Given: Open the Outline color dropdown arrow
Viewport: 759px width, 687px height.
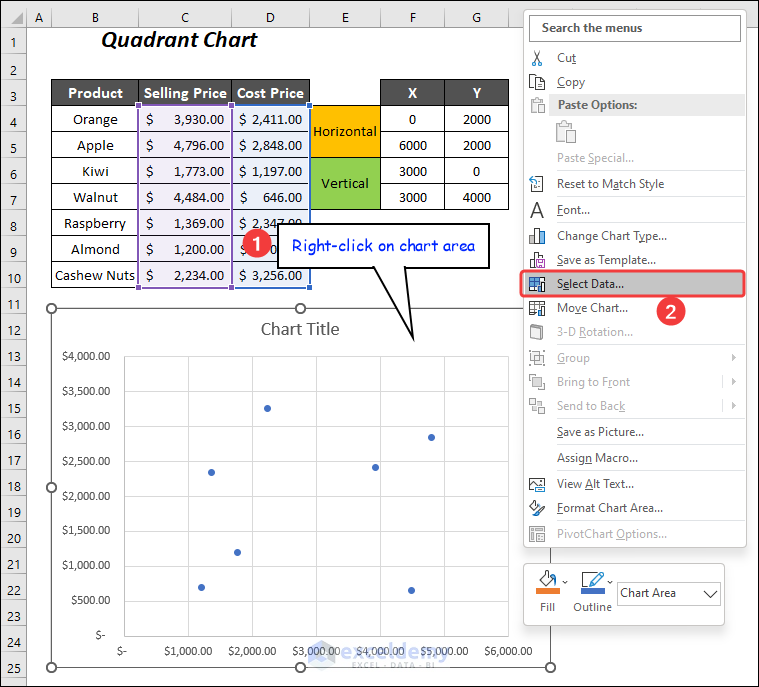Looking at the screenshot, I should (610, 582).
